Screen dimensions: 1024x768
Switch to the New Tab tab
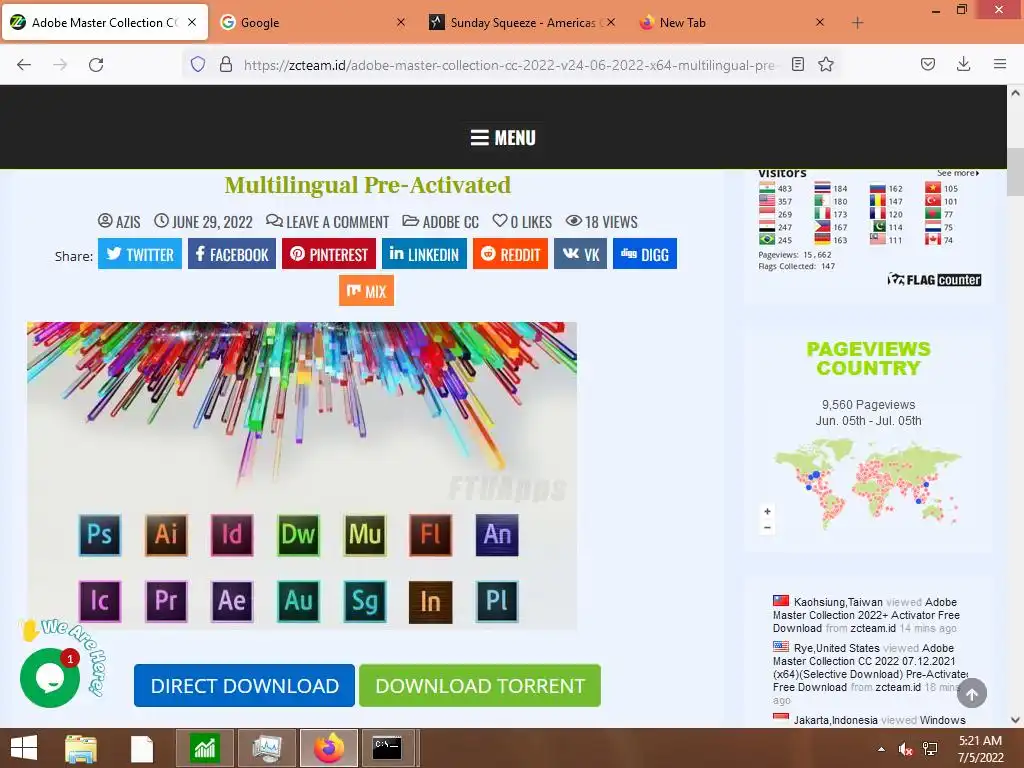[x=732, y=22]
